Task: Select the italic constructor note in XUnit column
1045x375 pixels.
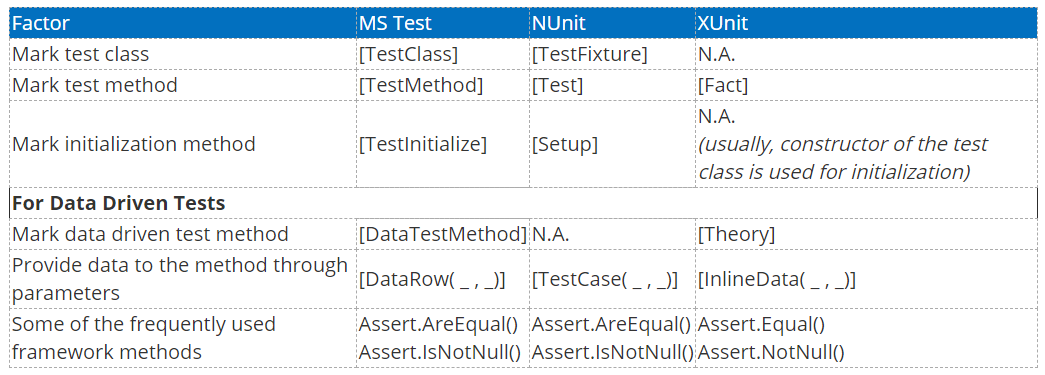Action: (842, 158)
